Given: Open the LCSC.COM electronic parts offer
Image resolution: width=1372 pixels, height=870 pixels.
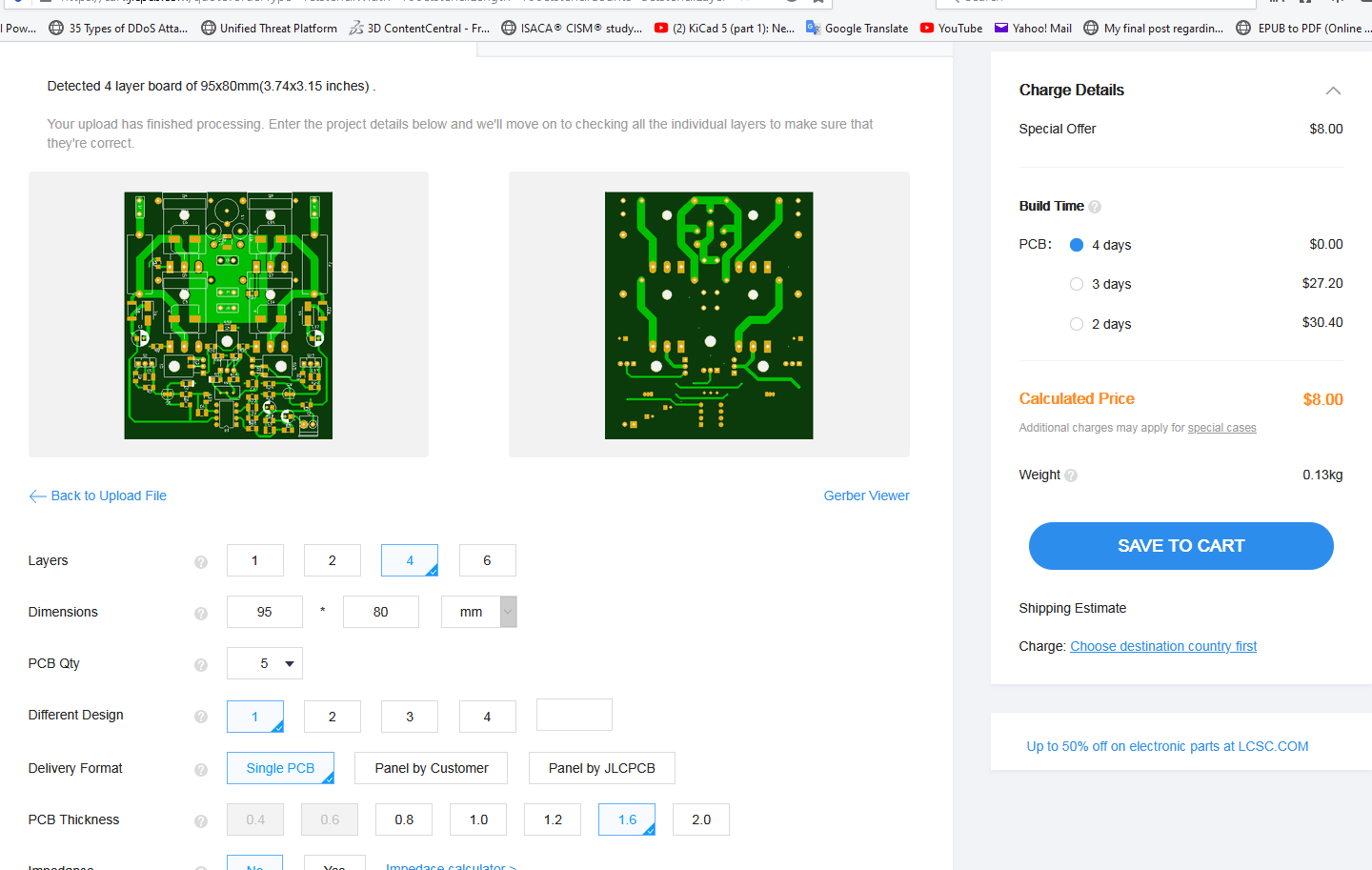Looking at the screenshot, I should 1167,746.
